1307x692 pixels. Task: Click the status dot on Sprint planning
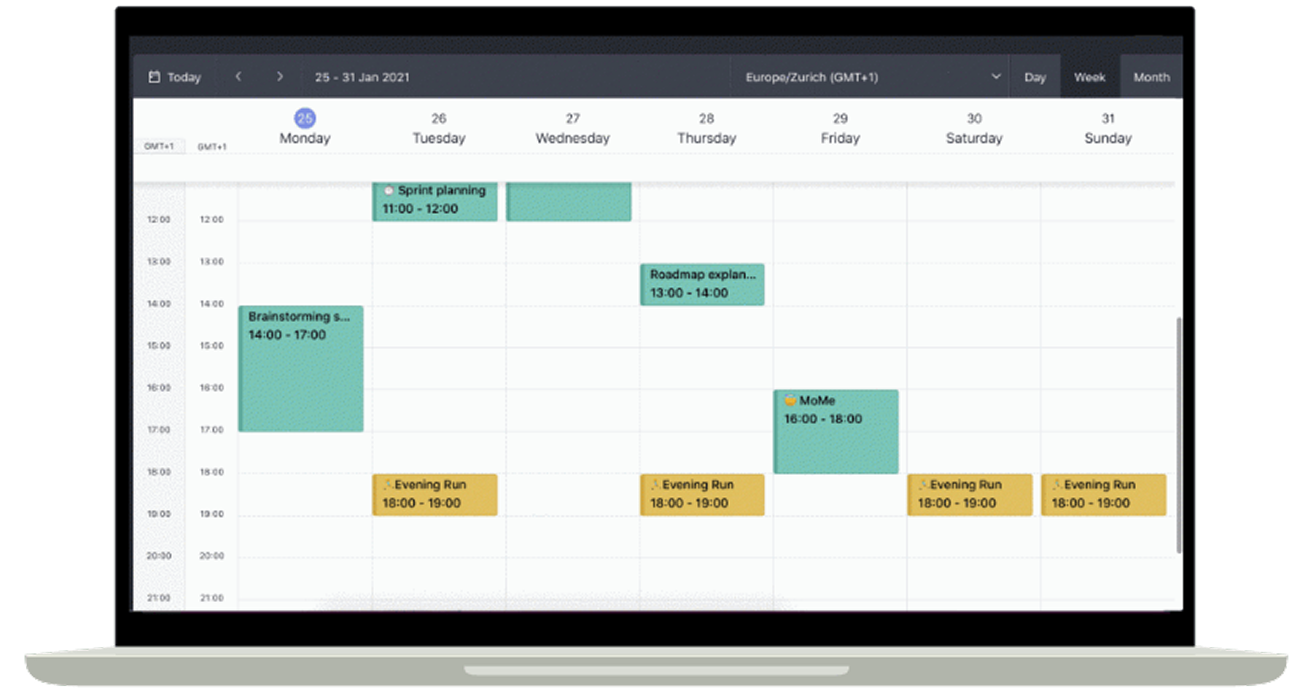pos(389,190)
